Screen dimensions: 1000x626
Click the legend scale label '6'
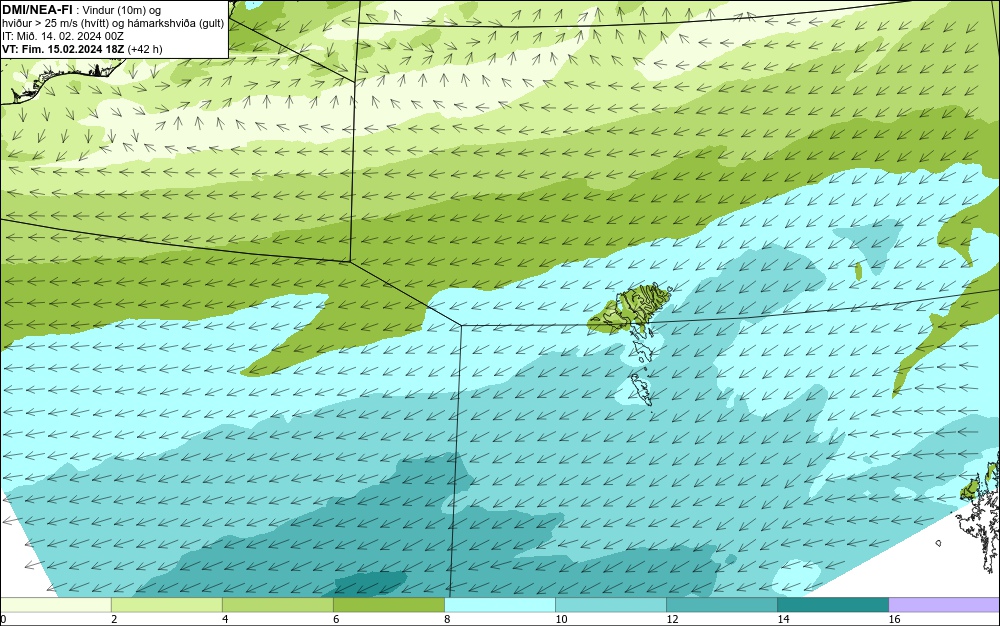(336, 619)
